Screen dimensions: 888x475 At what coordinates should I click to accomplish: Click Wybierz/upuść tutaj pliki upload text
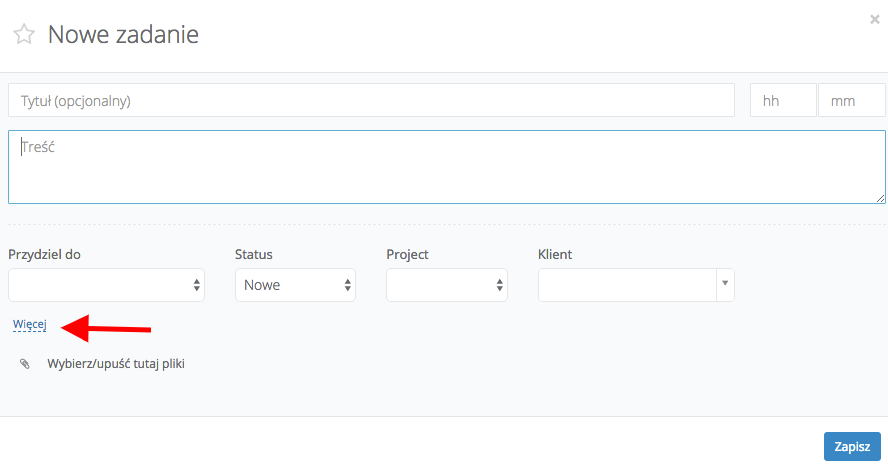116,364
